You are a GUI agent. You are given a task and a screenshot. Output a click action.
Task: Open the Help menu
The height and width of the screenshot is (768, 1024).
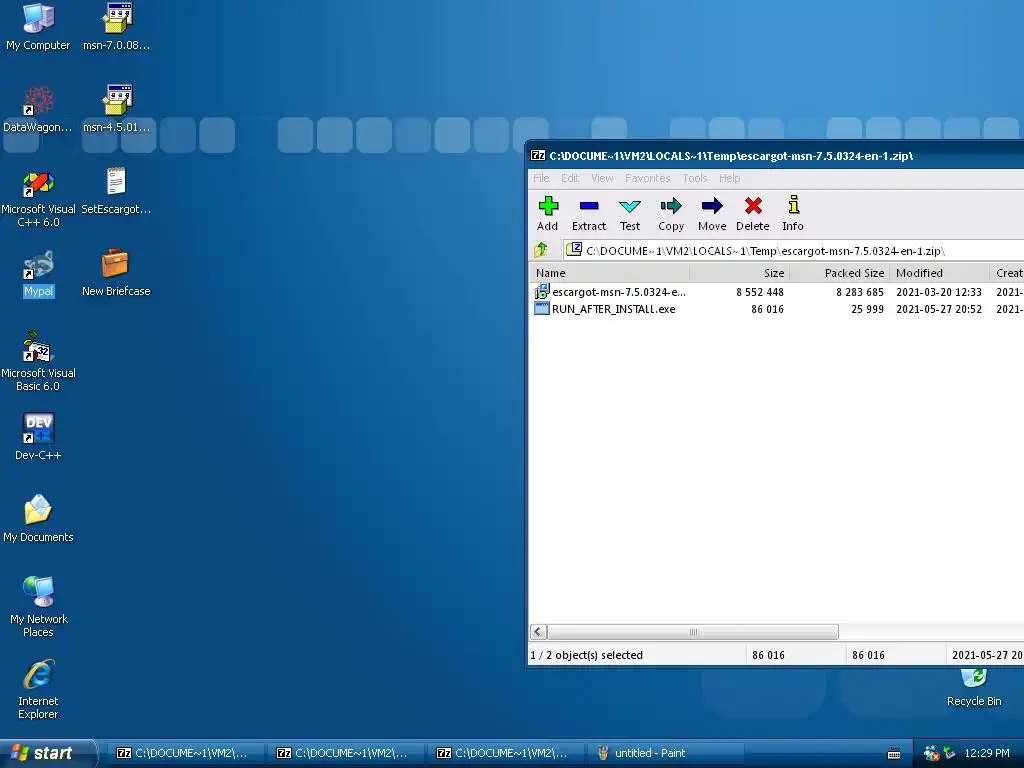[729, 178]
